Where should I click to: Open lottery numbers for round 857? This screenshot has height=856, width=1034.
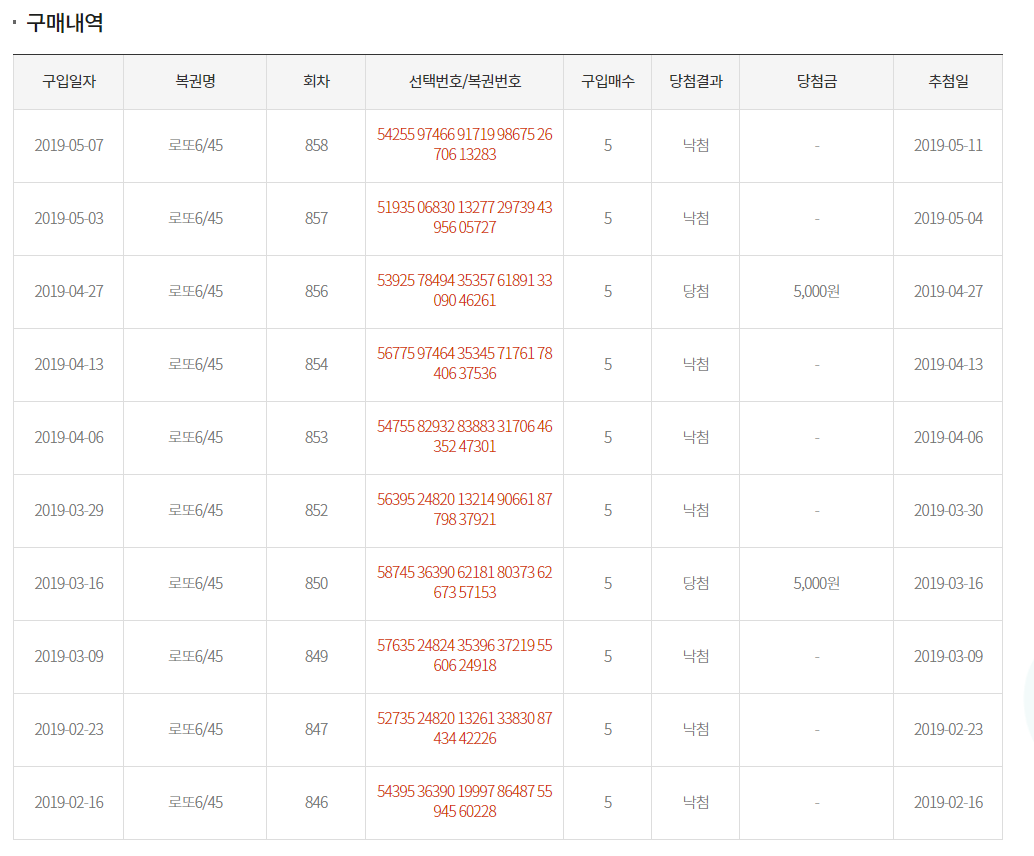click(464, 218)
